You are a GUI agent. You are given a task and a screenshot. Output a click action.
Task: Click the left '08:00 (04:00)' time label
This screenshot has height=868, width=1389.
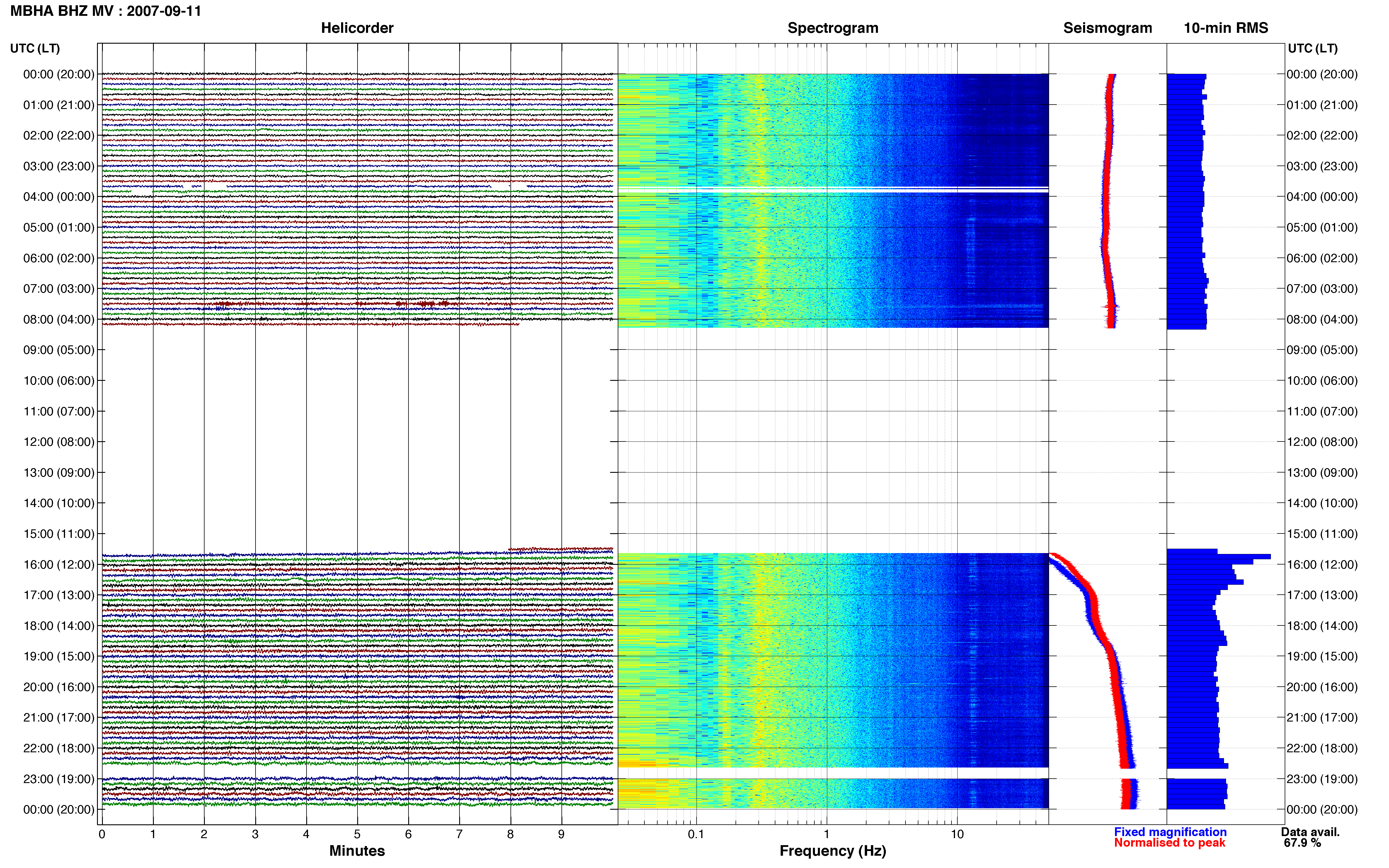[x=59, y=319]
